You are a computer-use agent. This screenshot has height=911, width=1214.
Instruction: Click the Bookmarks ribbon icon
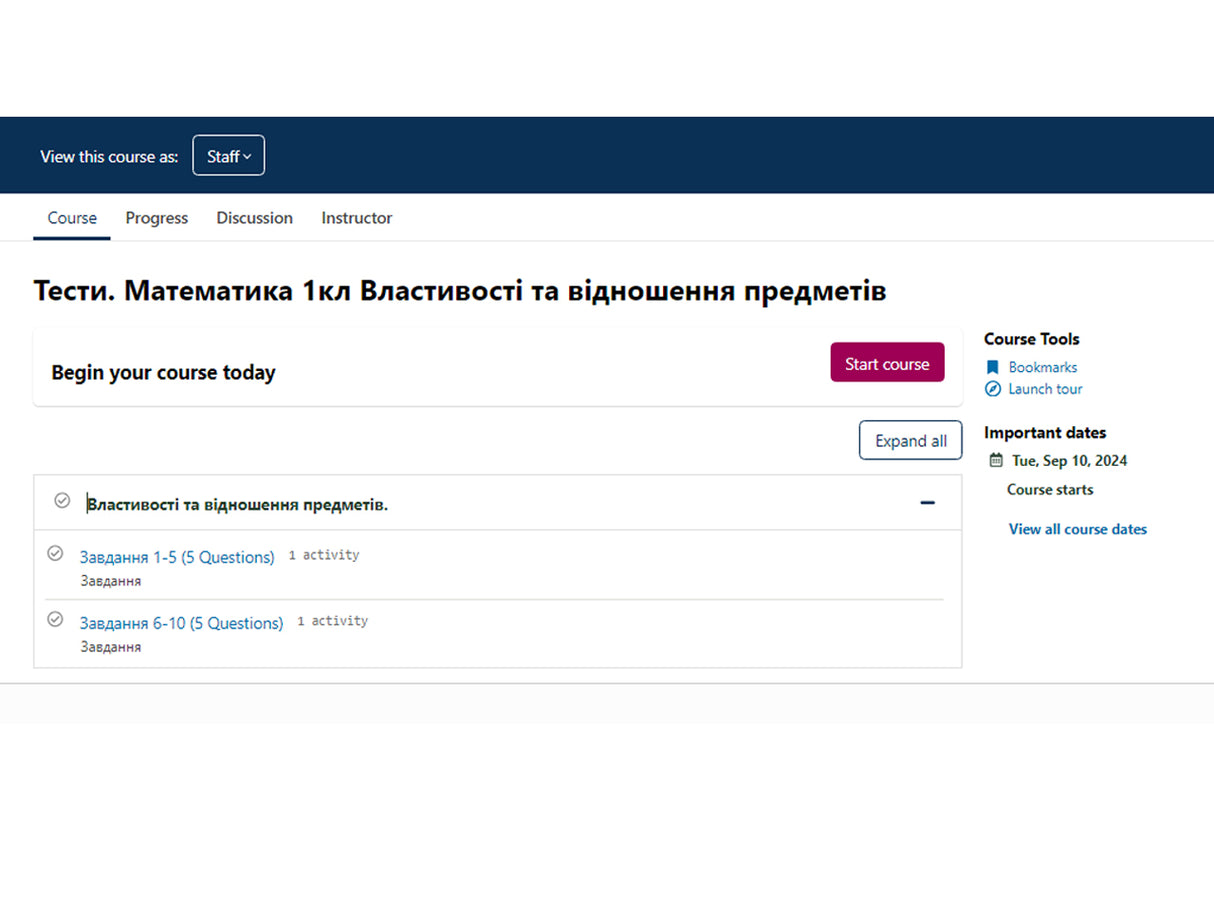pyautogui.click(x=993, y=367)
